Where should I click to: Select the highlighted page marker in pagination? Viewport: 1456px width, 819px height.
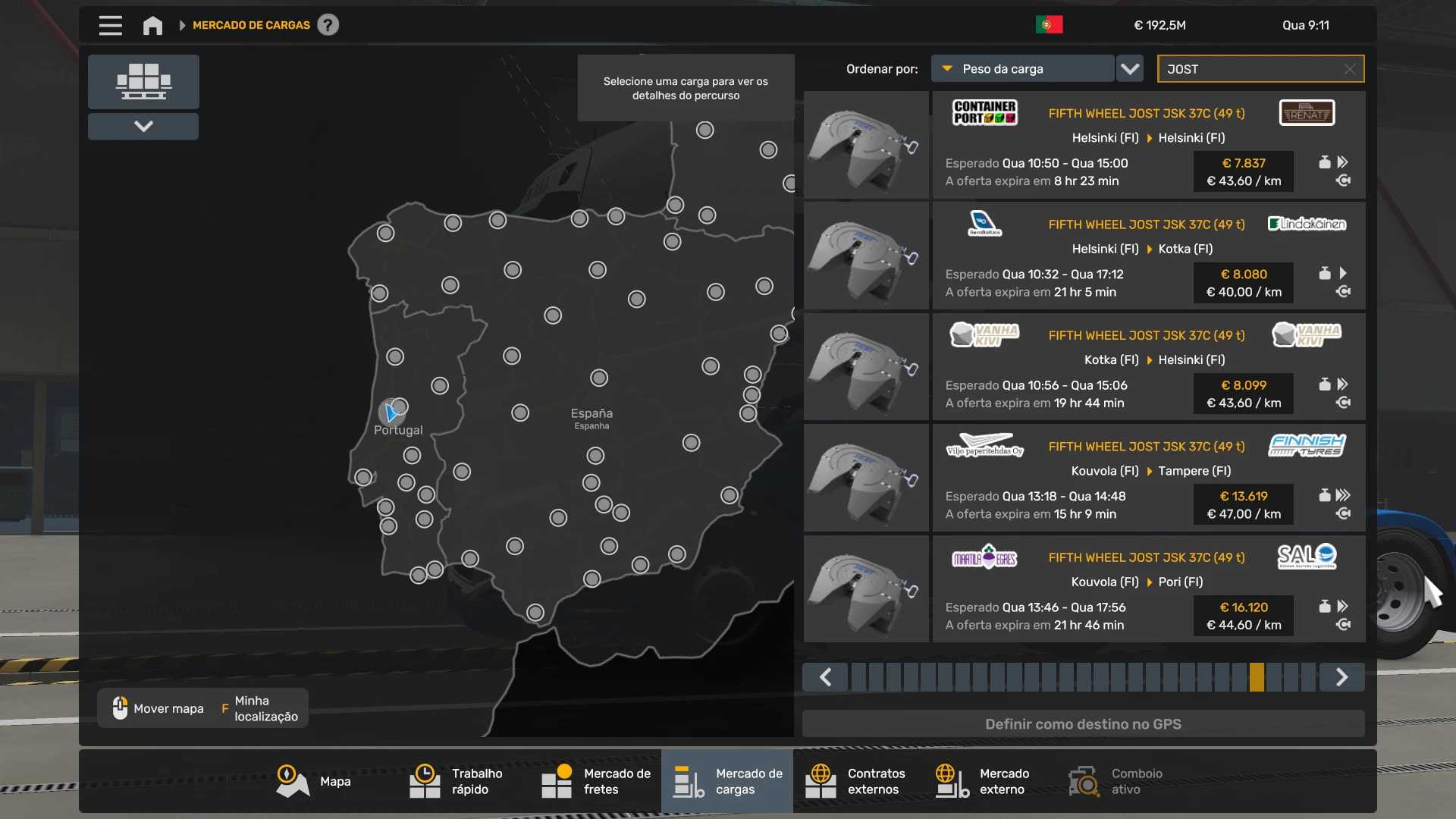[x=1257, y=677]
